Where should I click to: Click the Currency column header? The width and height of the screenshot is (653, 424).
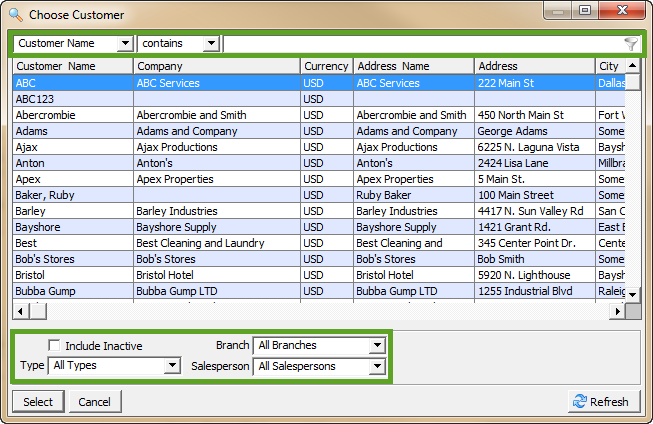click(326, 66)
